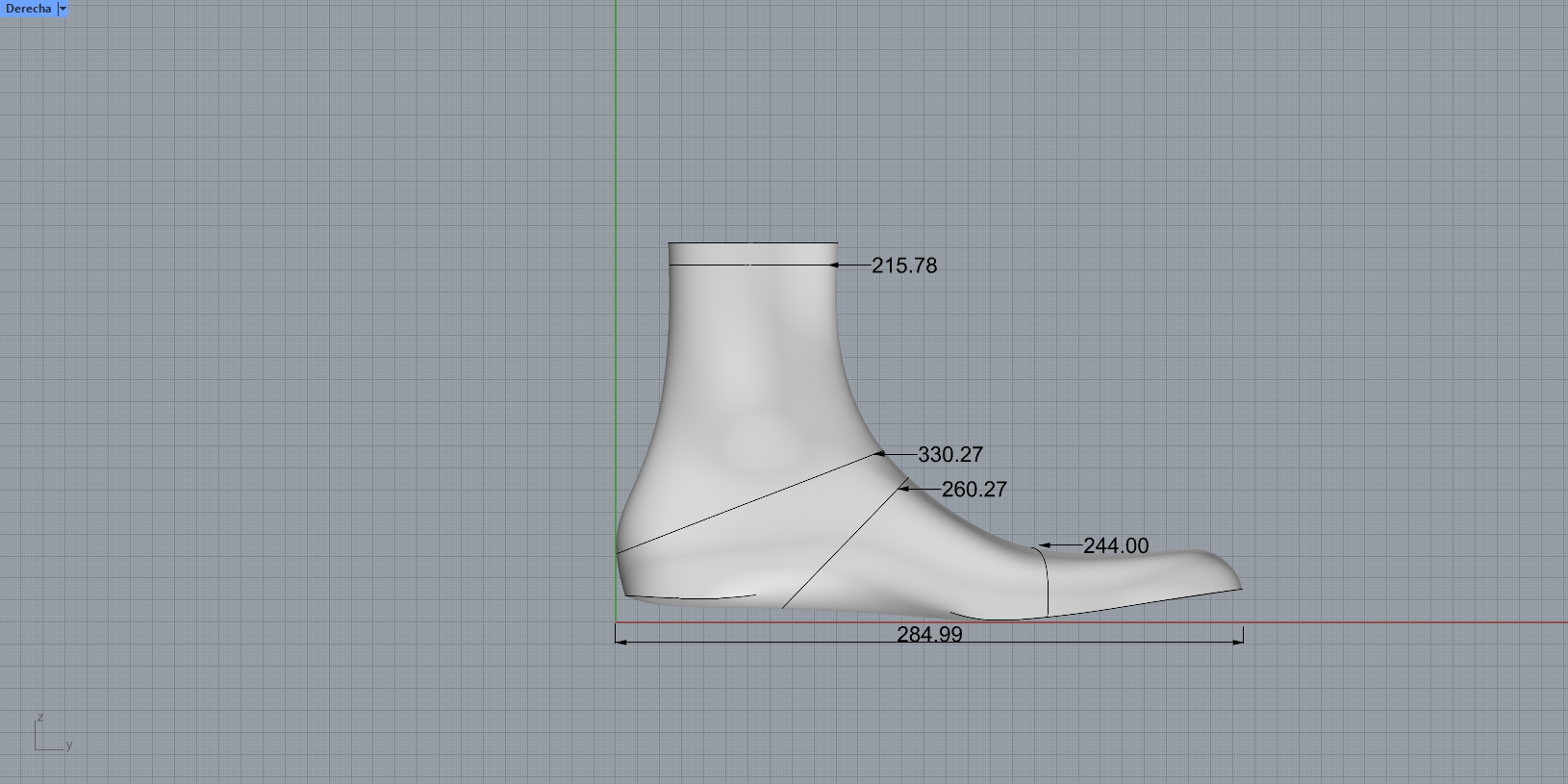Viewport: 1568px width, 784px height.
Task: Open the Derecha viewport dropdown arrow
Action: point(63,9)
